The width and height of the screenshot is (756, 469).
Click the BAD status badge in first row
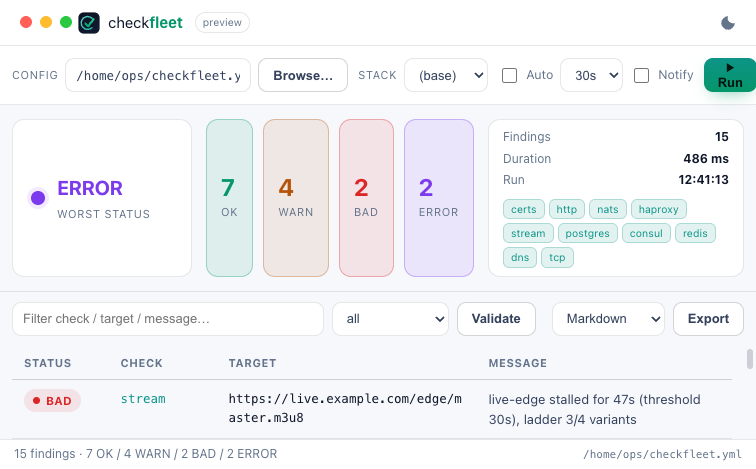[53, 401]
